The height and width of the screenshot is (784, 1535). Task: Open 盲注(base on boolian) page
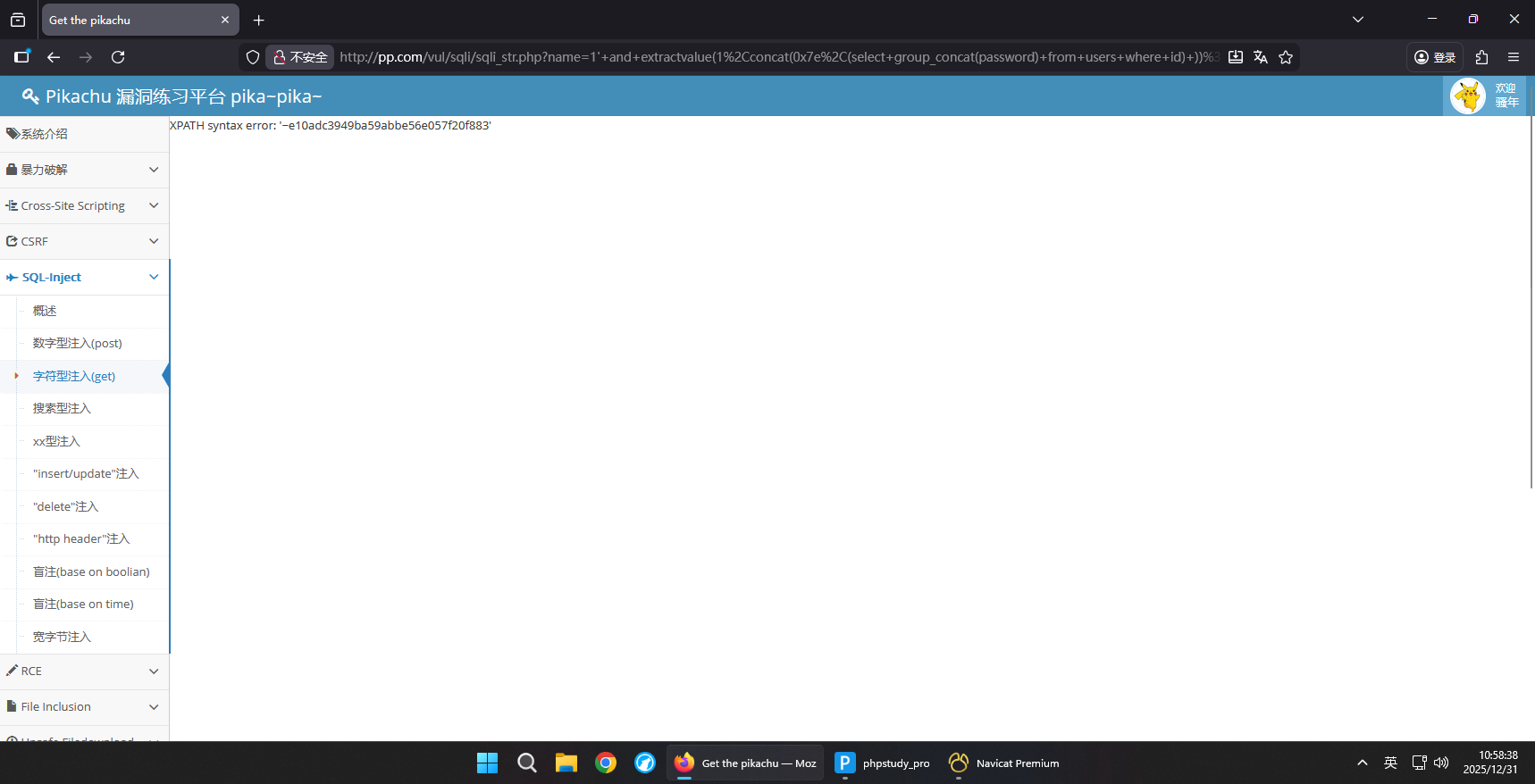pyautogui.click(x=91, y=571)
